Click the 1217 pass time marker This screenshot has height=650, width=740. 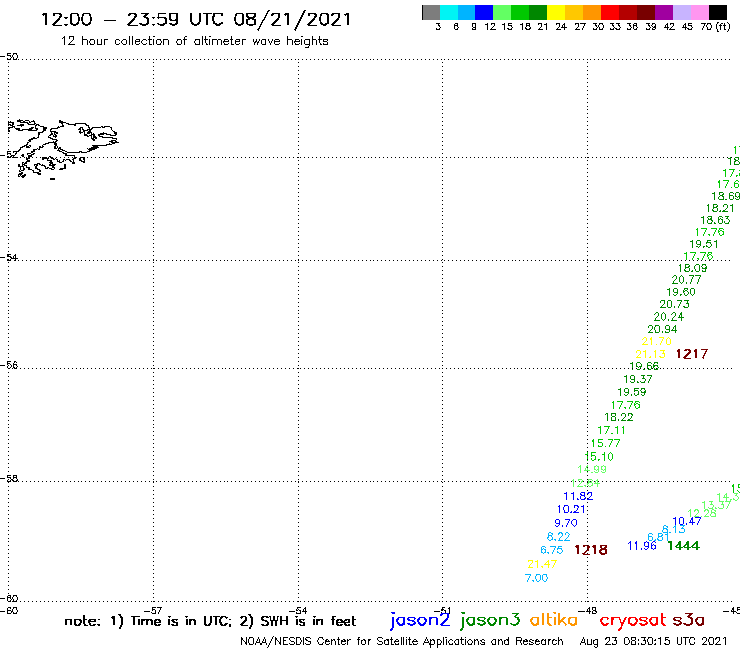pyautogui.click(x=692, y=354)
